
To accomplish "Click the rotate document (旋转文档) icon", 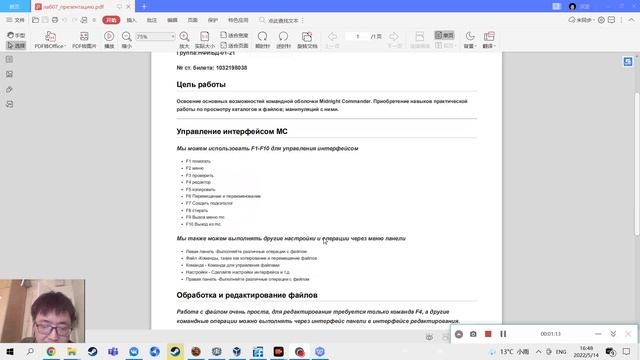I will tap(307, 40).
